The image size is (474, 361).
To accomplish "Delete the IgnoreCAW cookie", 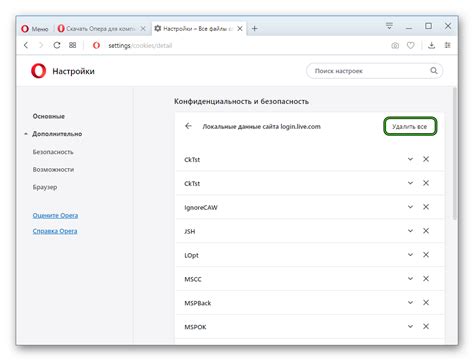I will click(x=426, y=207).
